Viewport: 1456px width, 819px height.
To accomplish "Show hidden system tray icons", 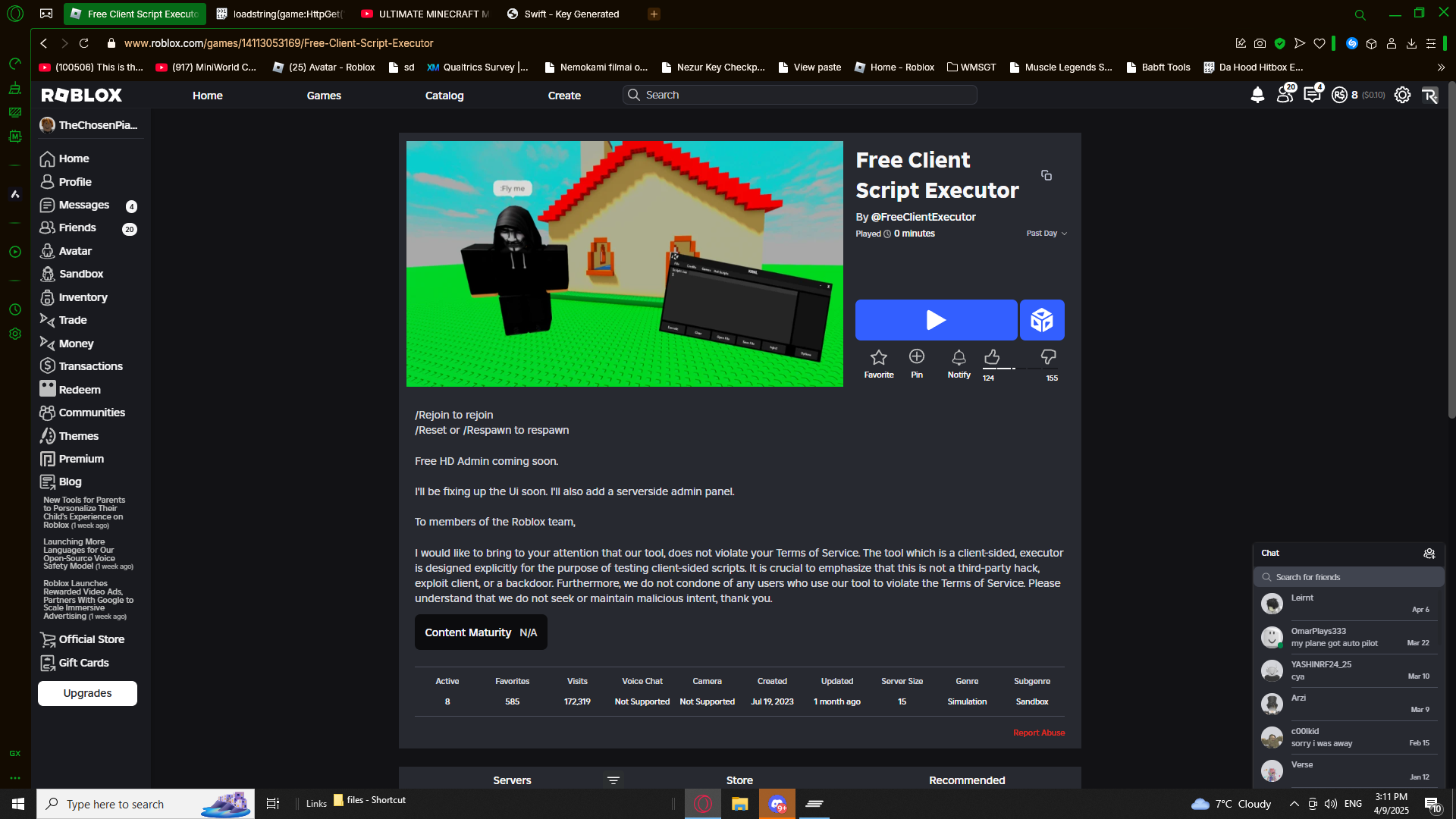I will [x=1294, y=804].
